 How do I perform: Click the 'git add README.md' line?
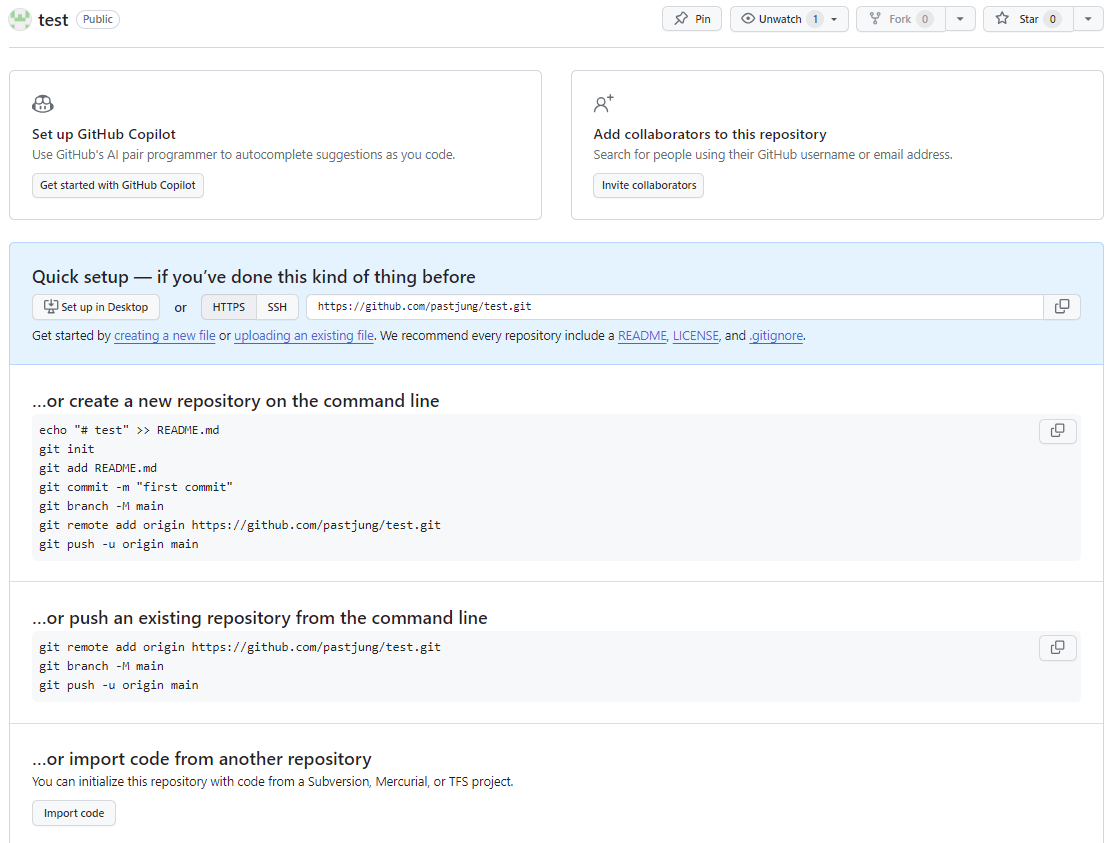pyautogui.click(x=98, y=468)
